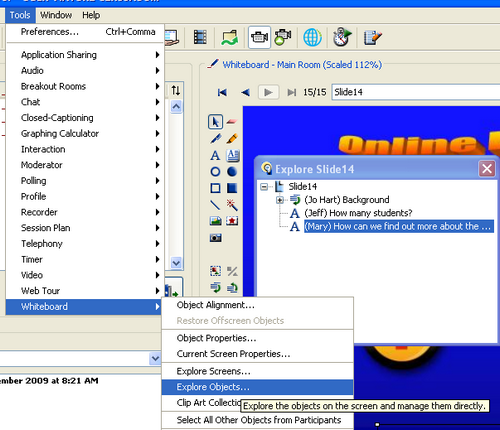
Task: Open the Session Plan submenu
Action: pyautogui.click(x=85, y=228)
